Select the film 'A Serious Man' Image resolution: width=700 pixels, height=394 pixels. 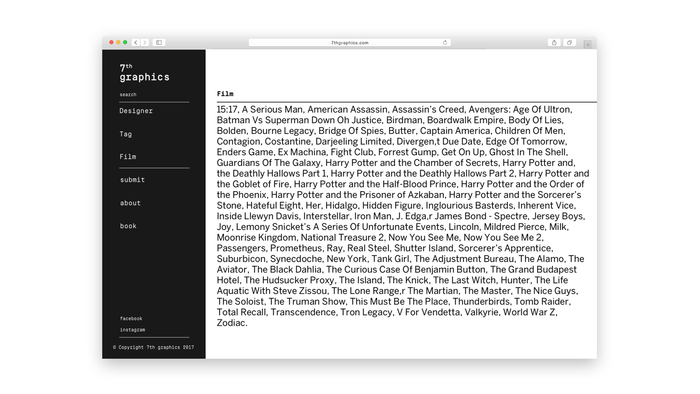(x=272, y=109)
